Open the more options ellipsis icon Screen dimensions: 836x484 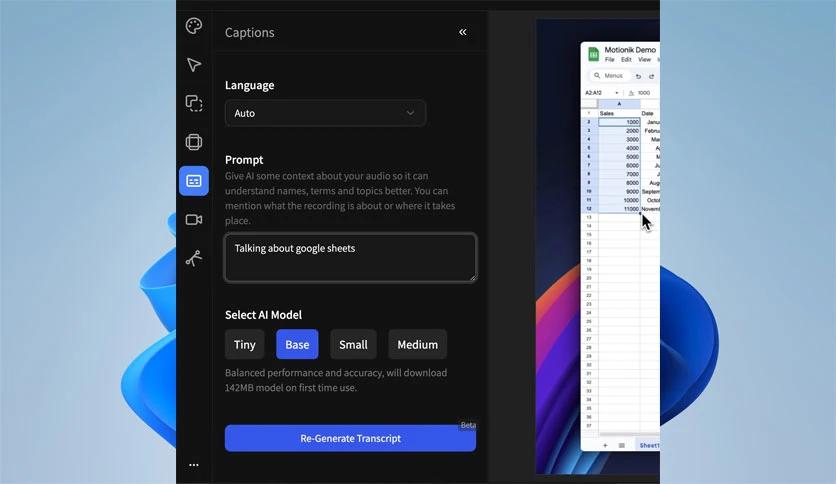194,465
